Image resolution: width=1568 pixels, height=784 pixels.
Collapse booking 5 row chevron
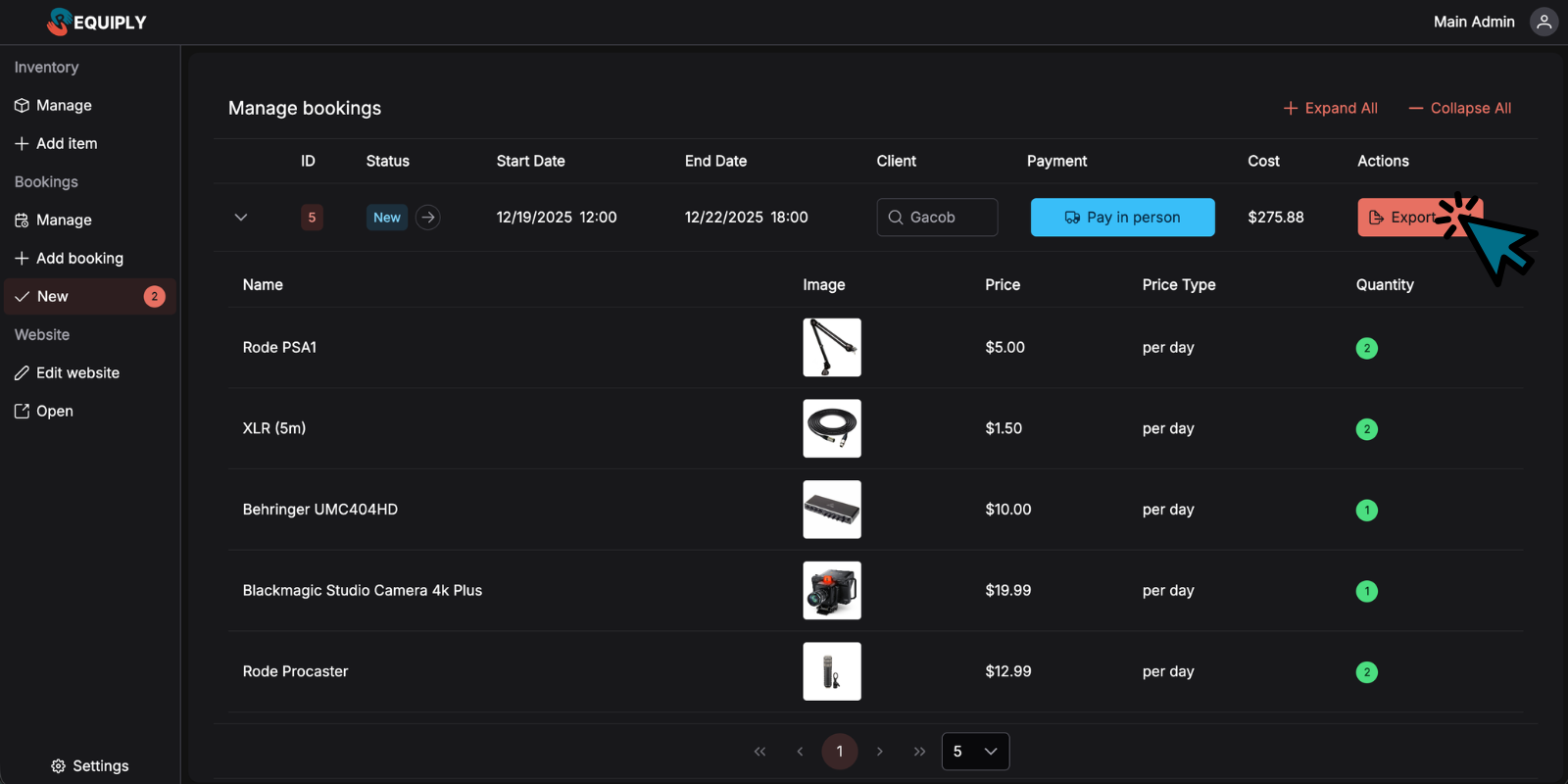pyautogui.click(x=241, y=218)
